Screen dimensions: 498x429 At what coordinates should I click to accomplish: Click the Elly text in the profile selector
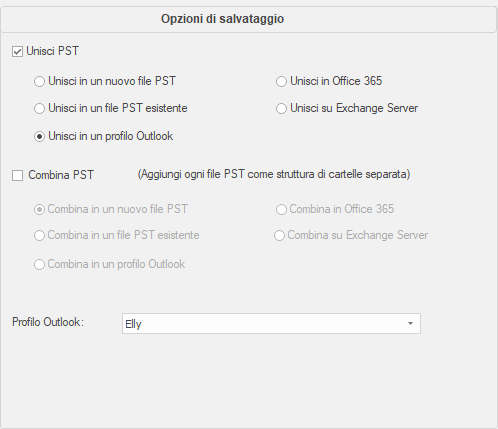click(x=133, y=324)
